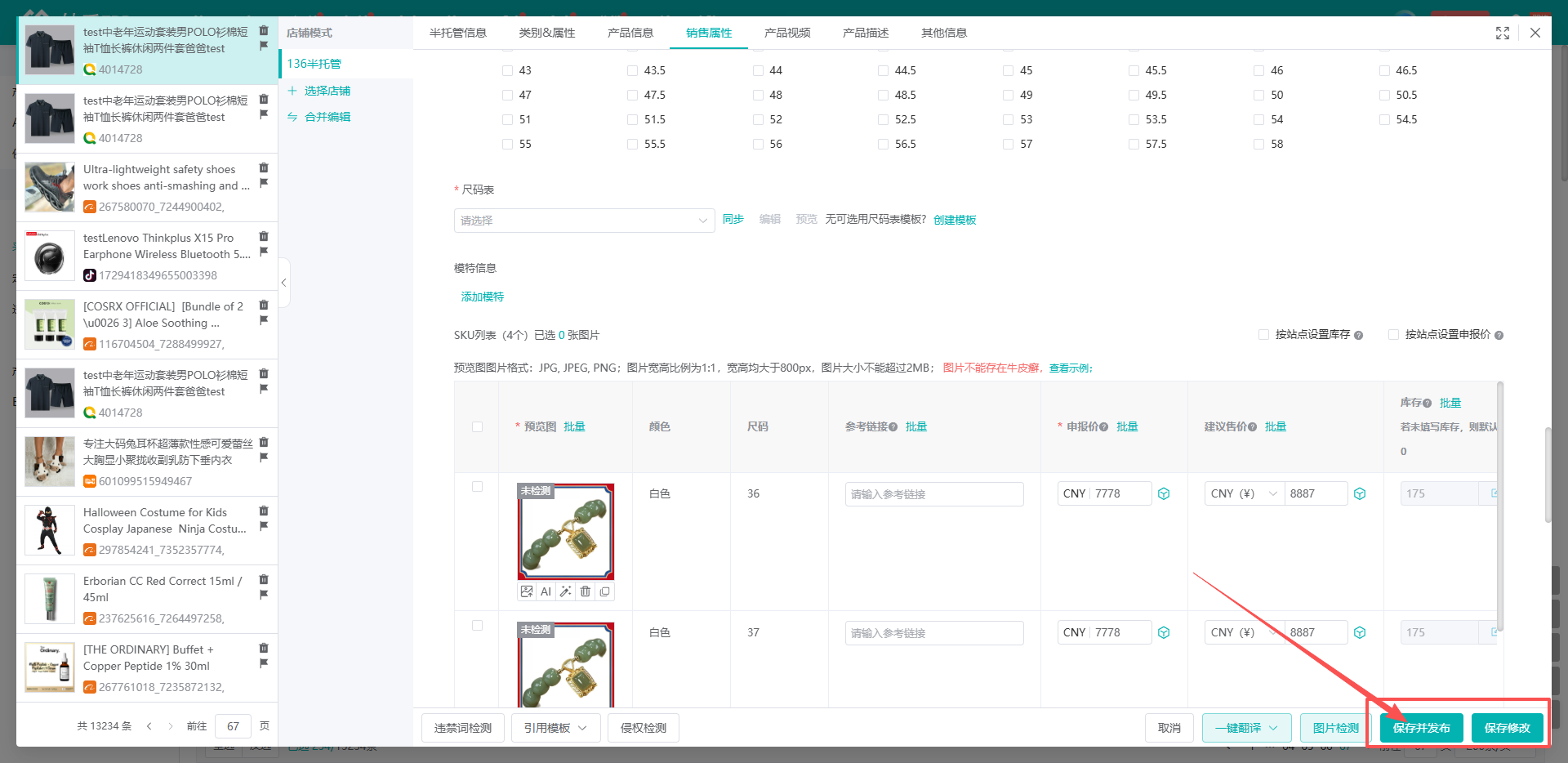This screenshot has width=1568, height=763.
Task: Open fullscreen mode with the expand icon
Action: pos(1502,33)
